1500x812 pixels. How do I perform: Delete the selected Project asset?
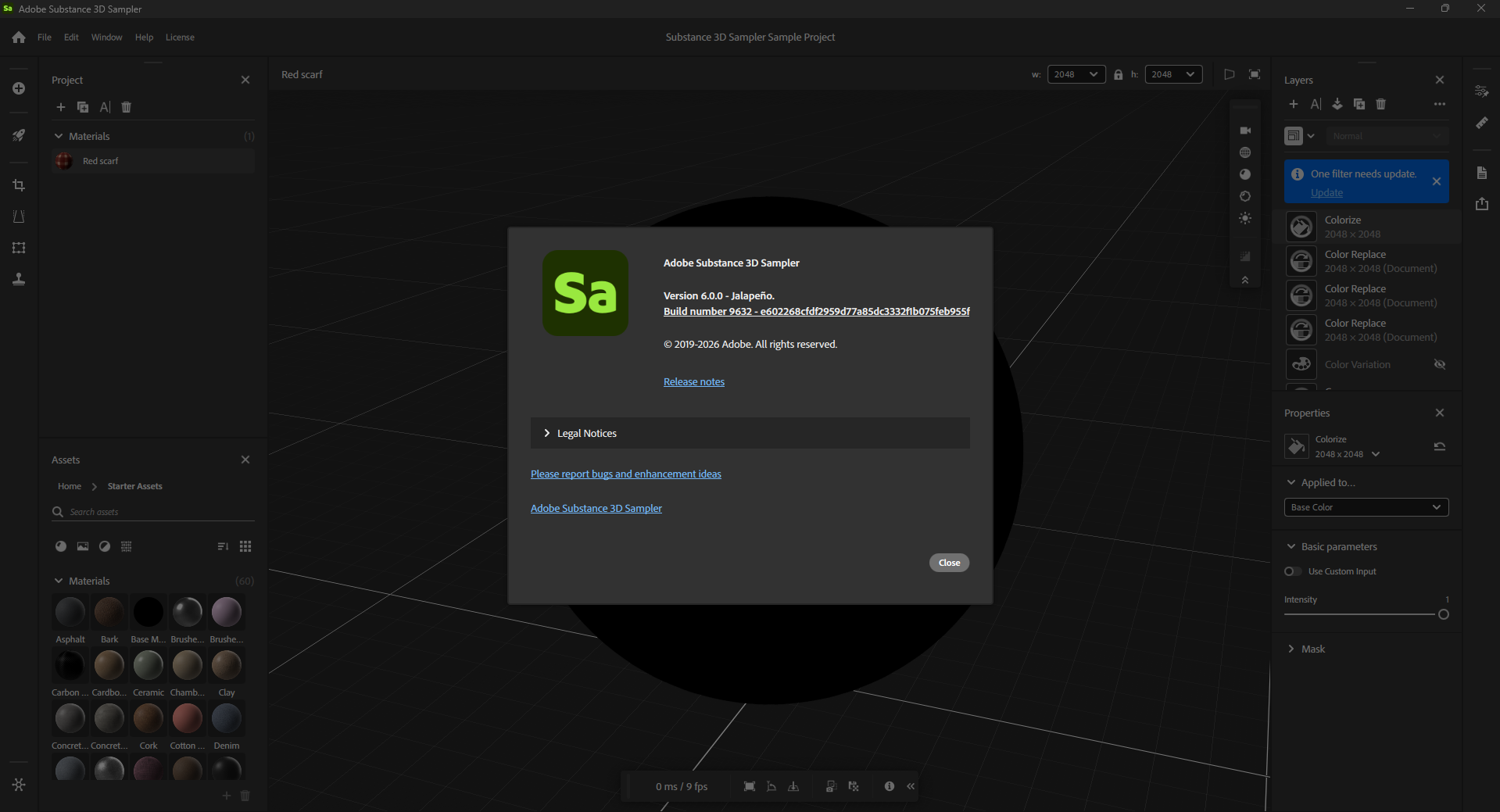pyautogui.click(x=127, y=107)
